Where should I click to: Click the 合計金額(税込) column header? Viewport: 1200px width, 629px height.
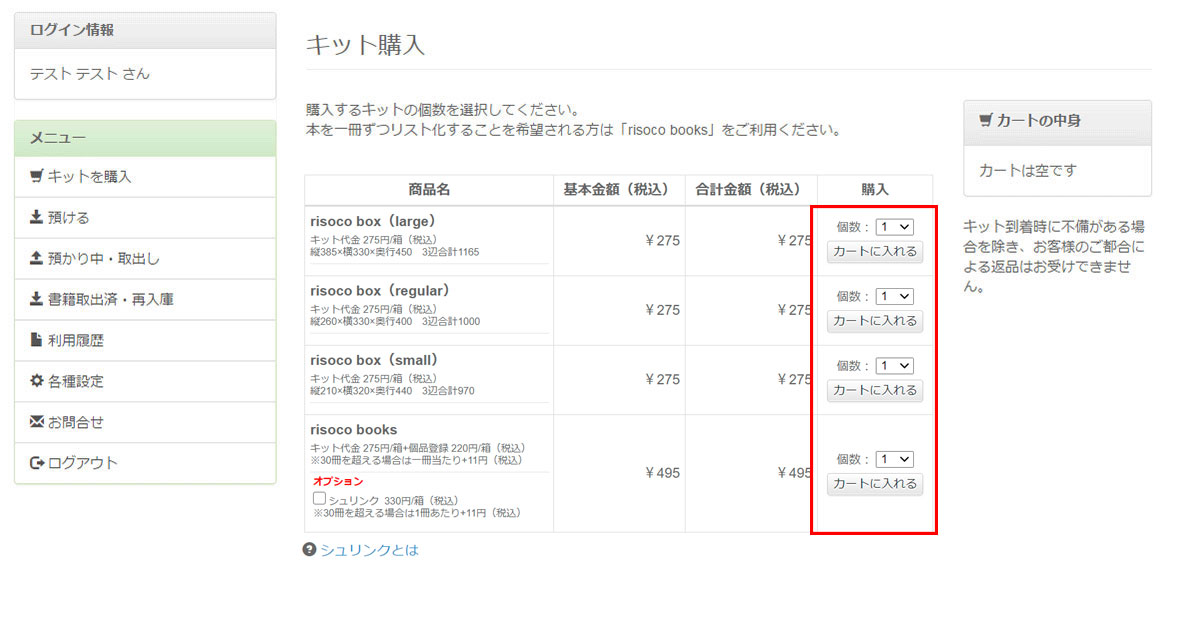(751, 190)
